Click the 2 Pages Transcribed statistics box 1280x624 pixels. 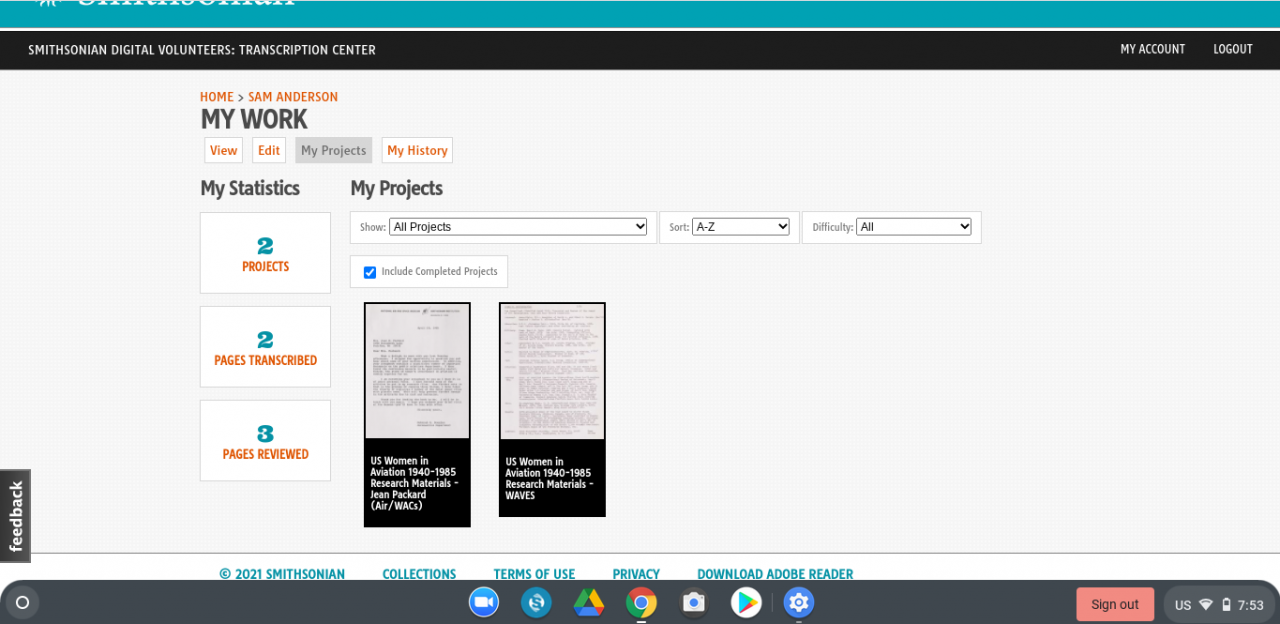pos(265,347)
